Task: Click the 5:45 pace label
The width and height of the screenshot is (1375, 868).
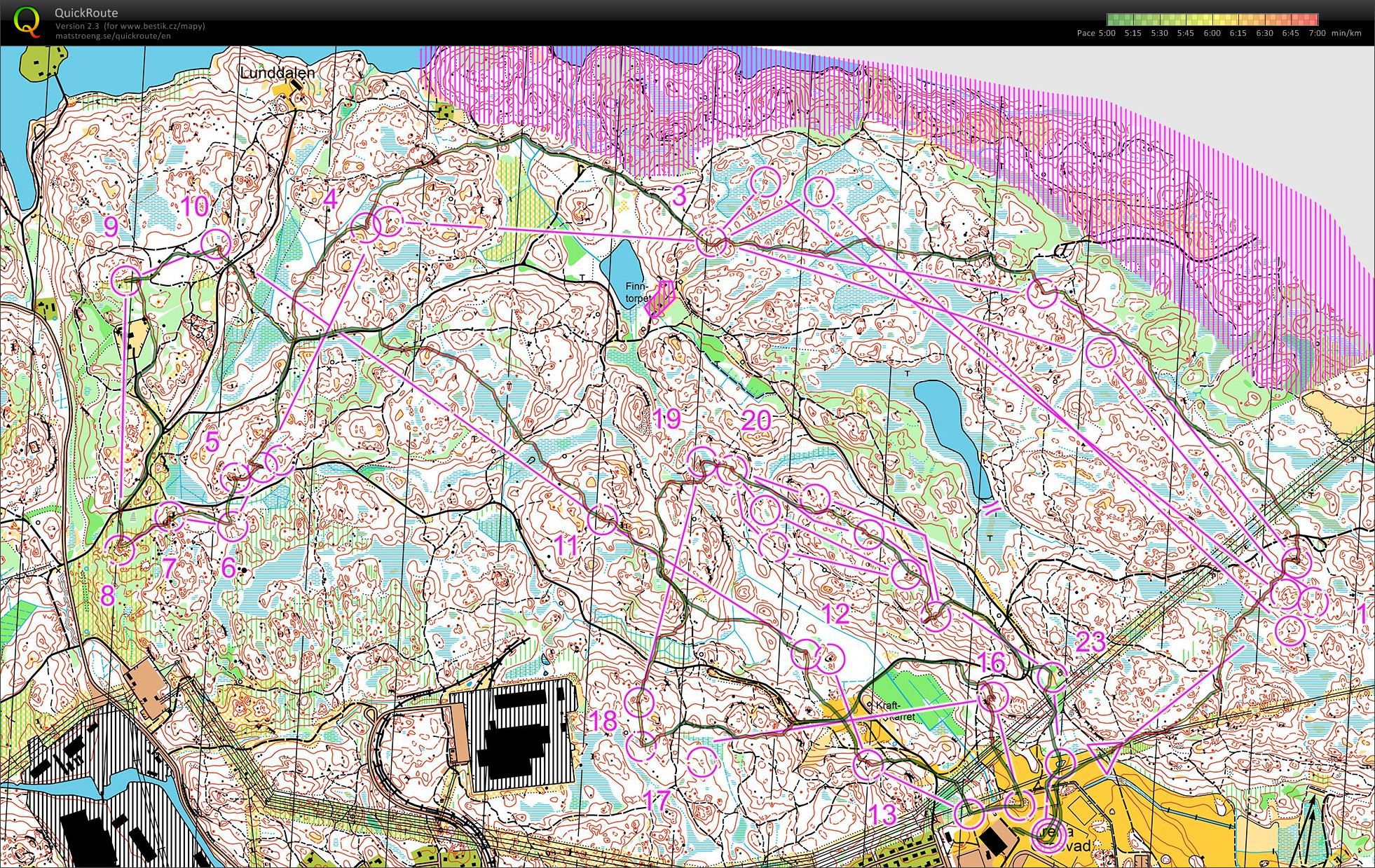Action: point(1186,33)
